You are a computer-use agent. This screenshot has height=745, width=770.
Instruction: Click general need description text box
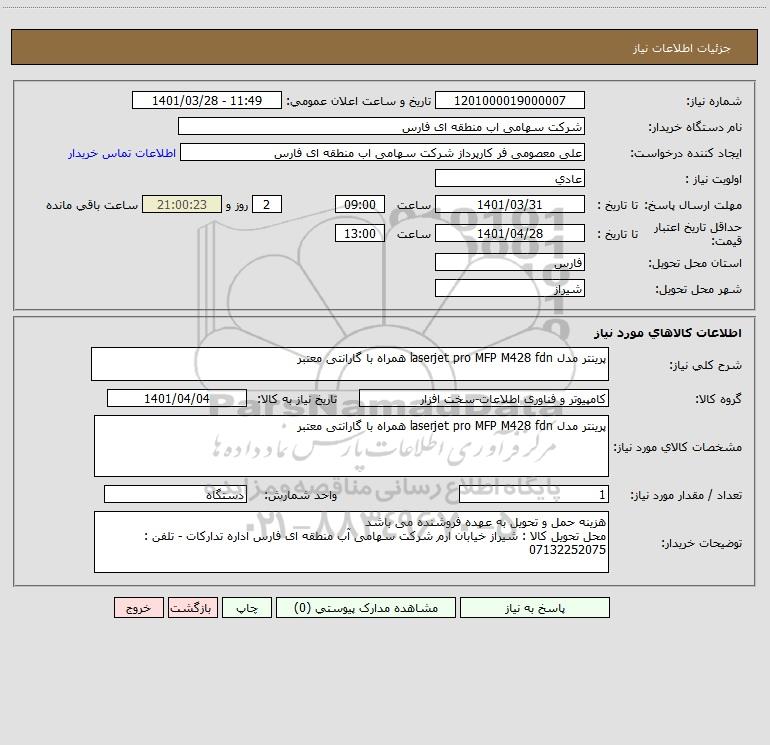(350, 364)
